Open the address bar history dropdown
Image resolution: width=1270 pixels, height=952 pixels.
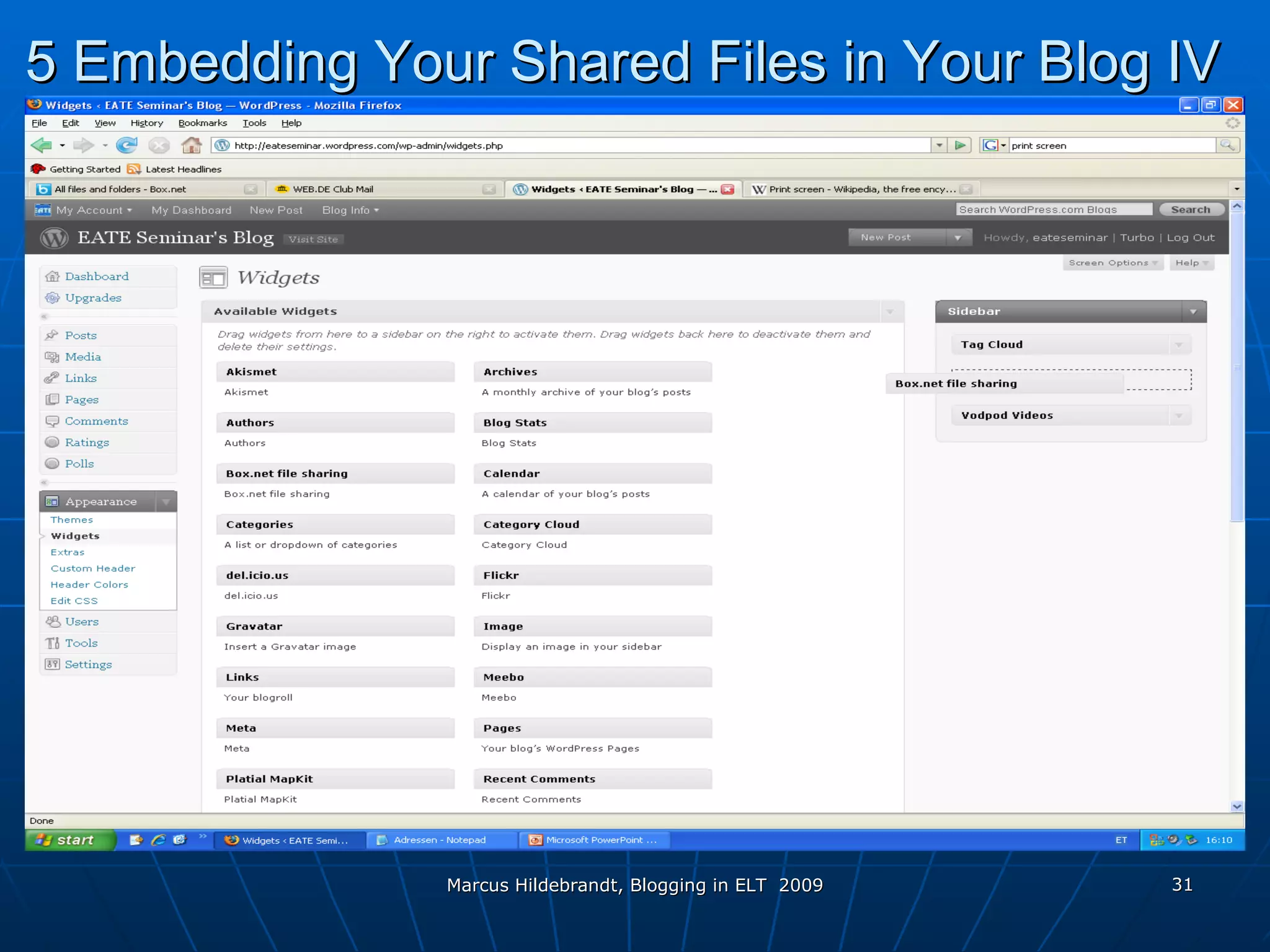(939, 146)
